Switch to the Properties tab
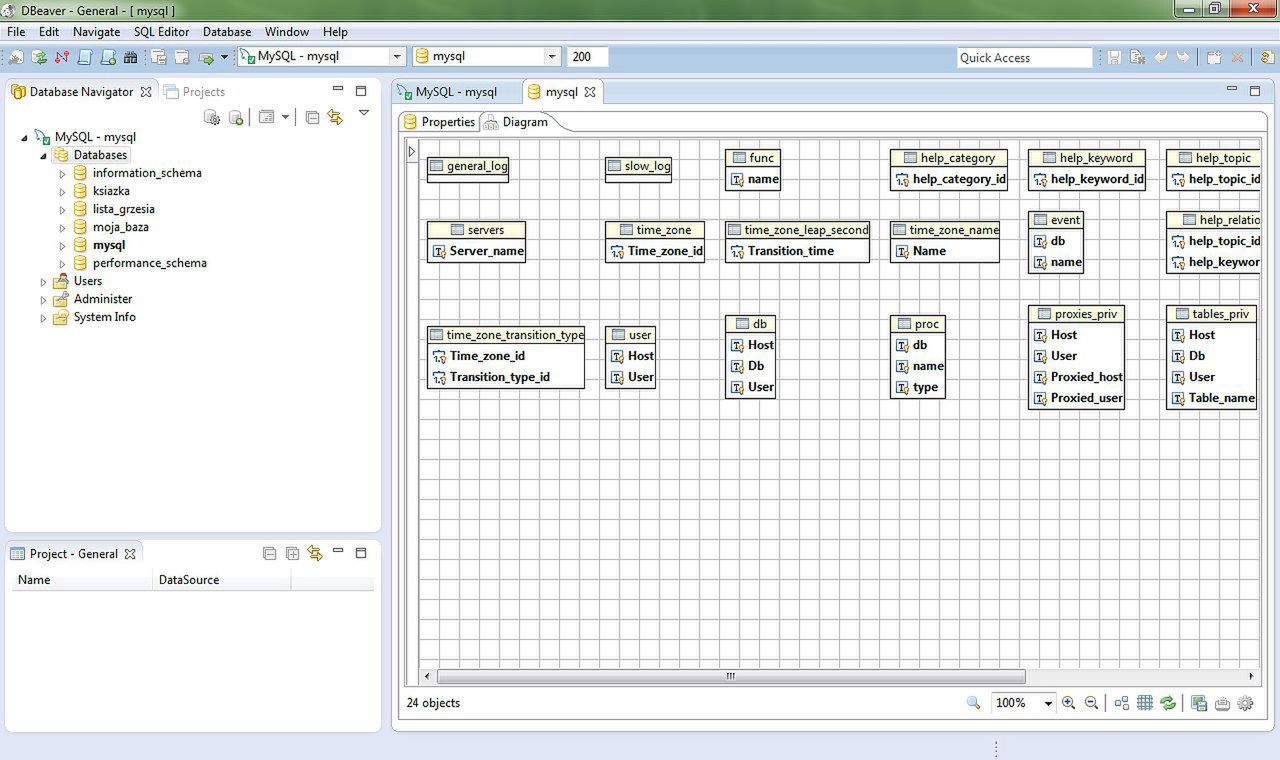 [x=439, y=122]
